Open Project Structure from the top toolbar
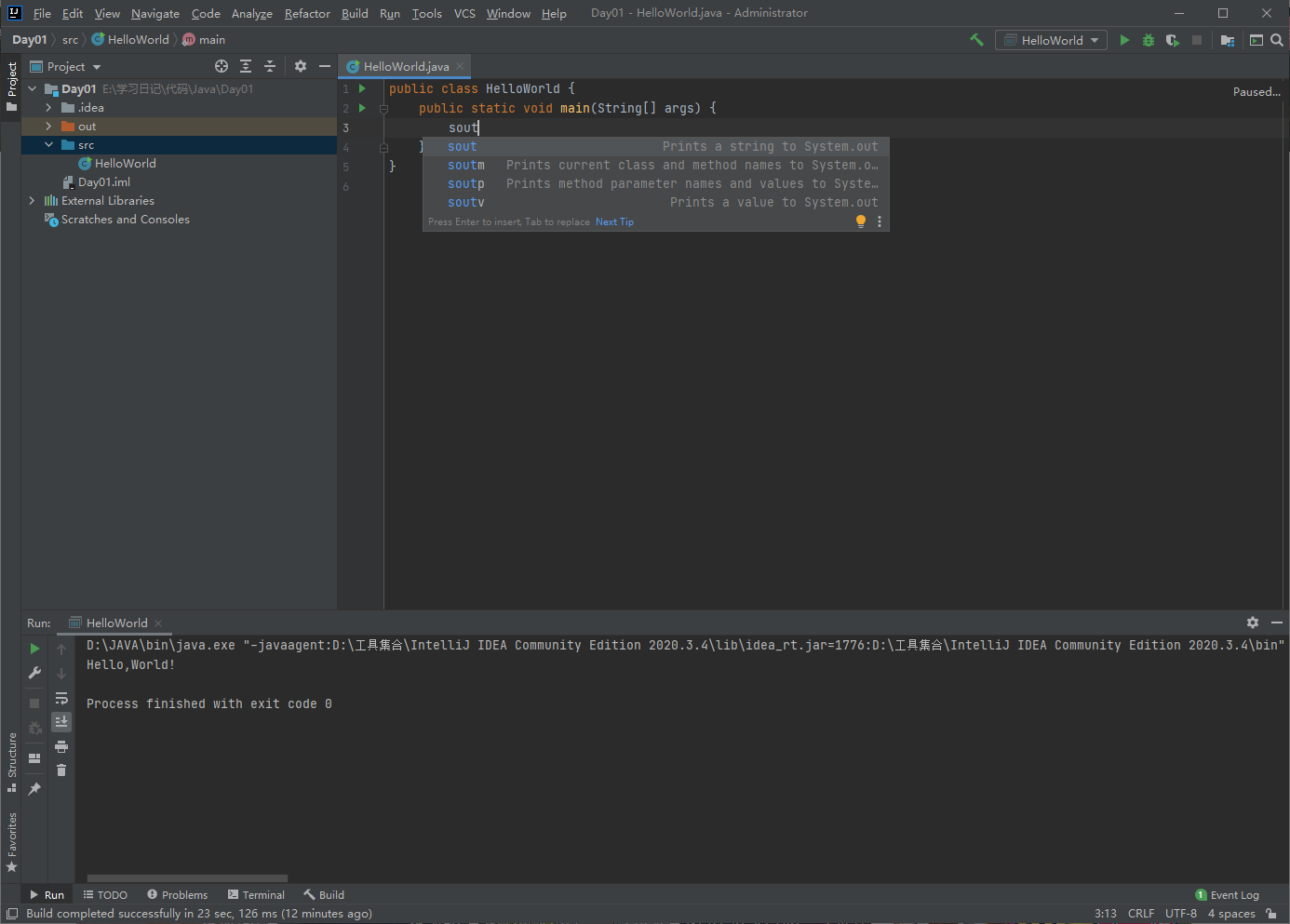Viewport: 1290px width, 924px height. click(1228, 40)
